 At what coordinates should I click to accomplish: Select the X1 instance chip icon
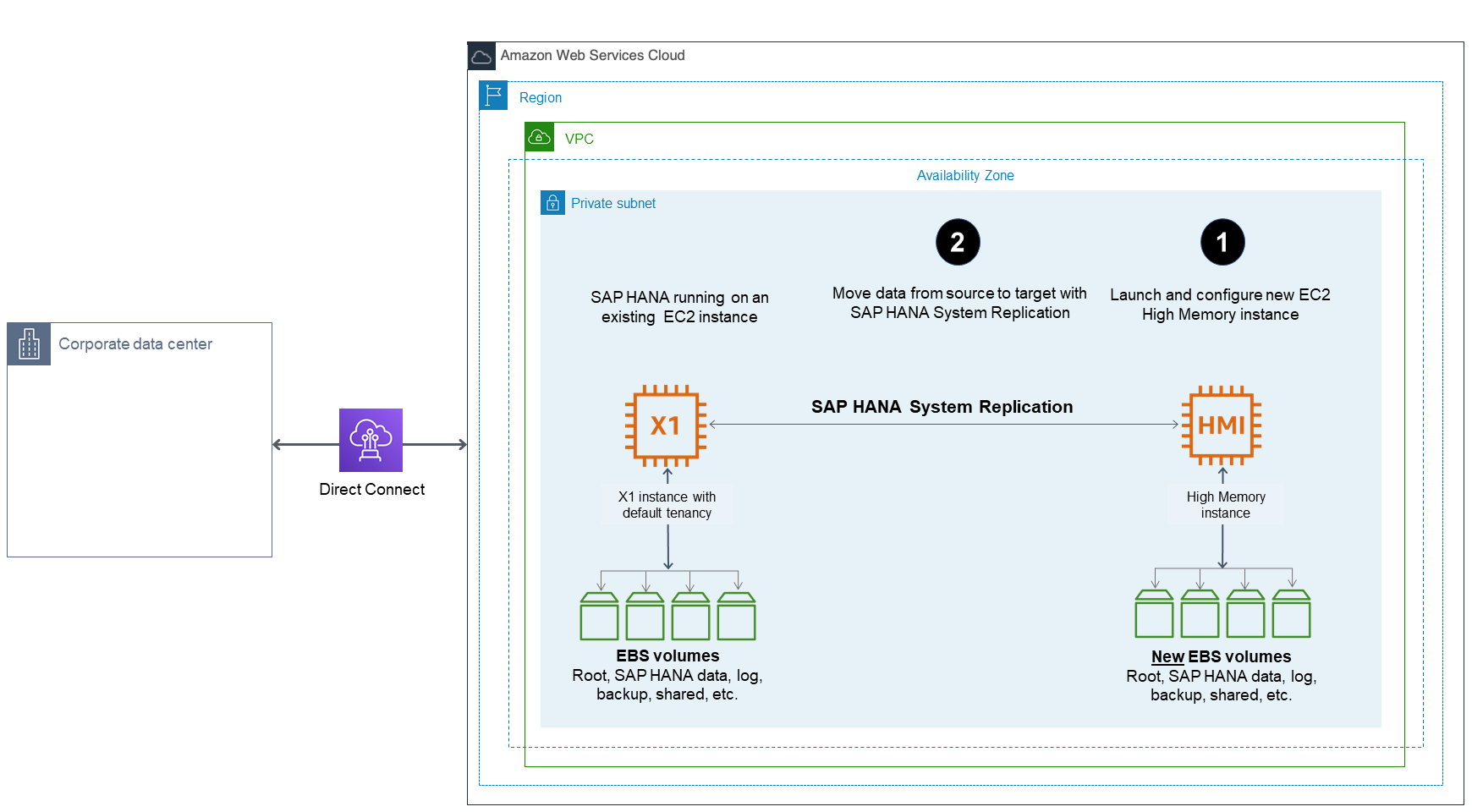[667, 425]
